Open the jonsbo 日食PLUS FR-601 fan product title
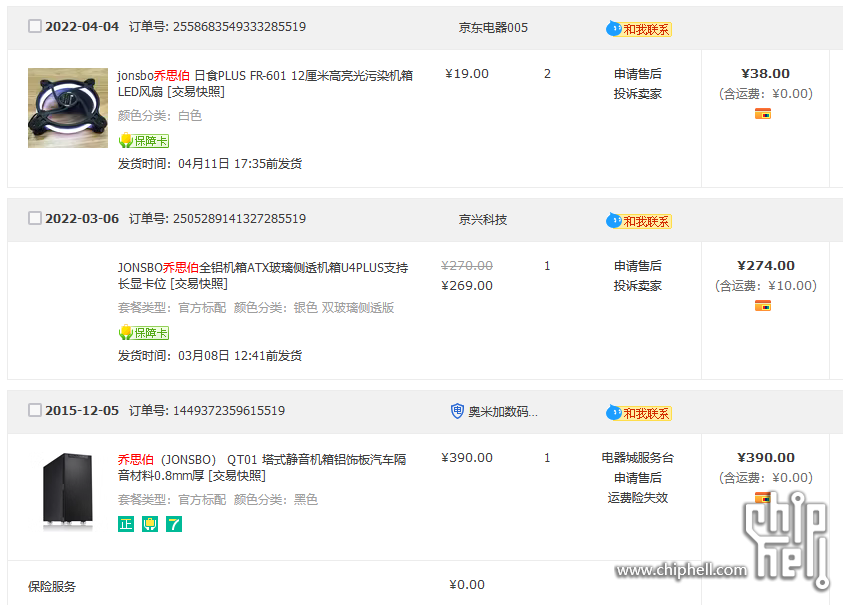843x605 pixels. (x=265, y=83)
